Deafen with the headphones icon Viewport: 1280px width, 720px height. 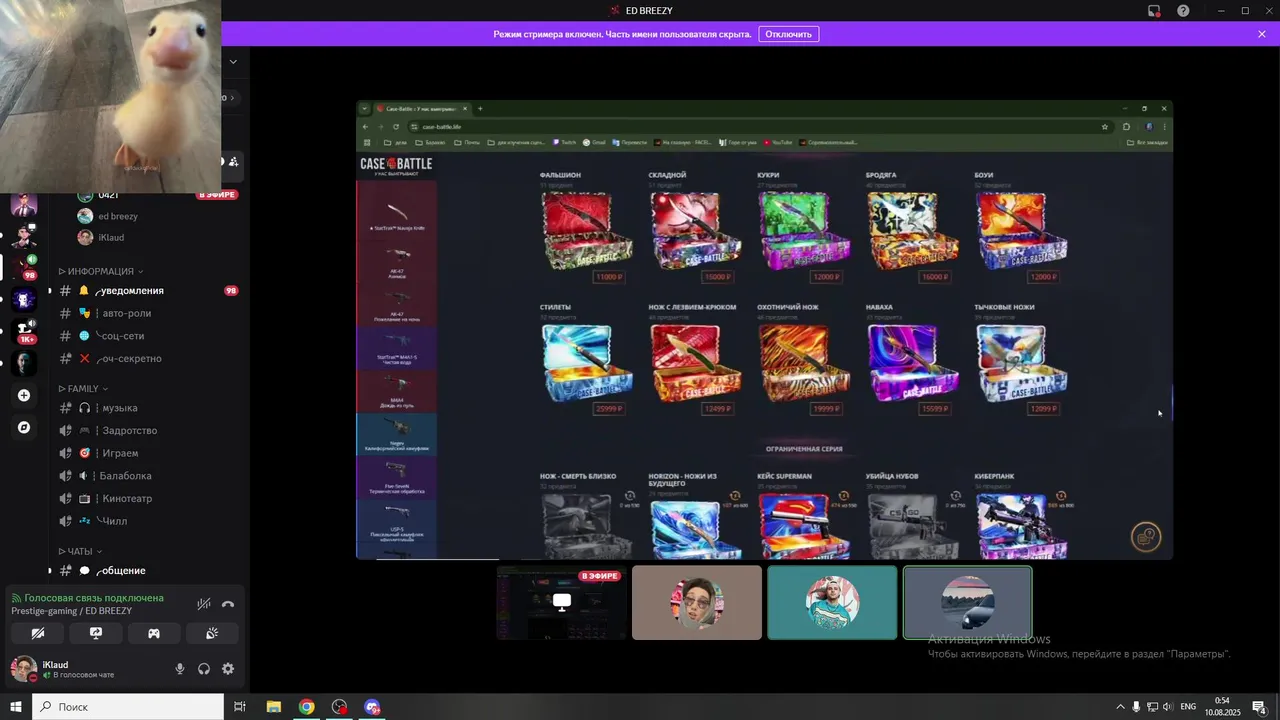204,669
